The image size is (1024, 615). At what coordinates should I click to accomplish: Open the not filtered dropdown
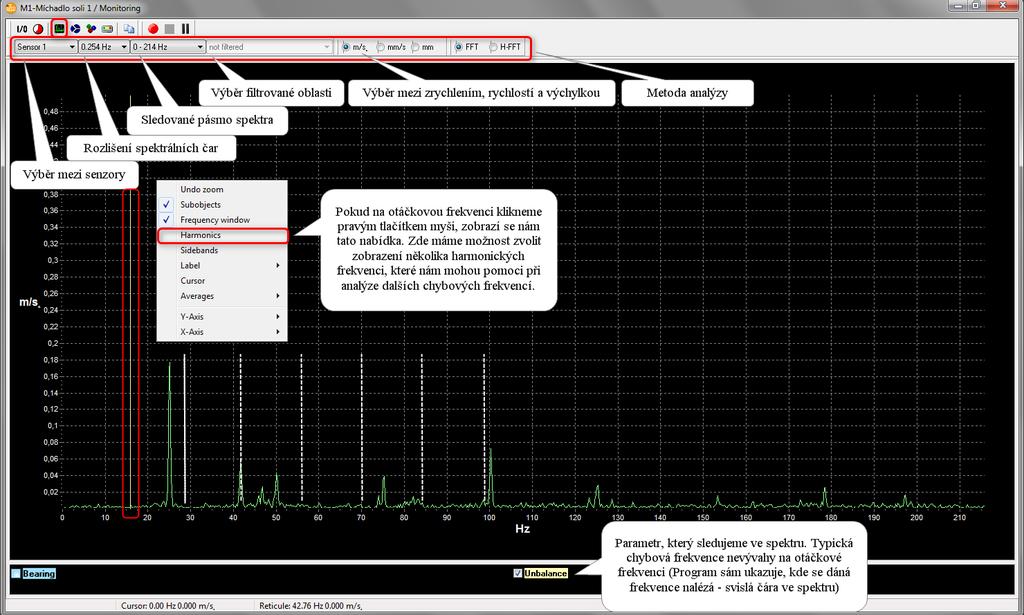[x=269, y=47]
